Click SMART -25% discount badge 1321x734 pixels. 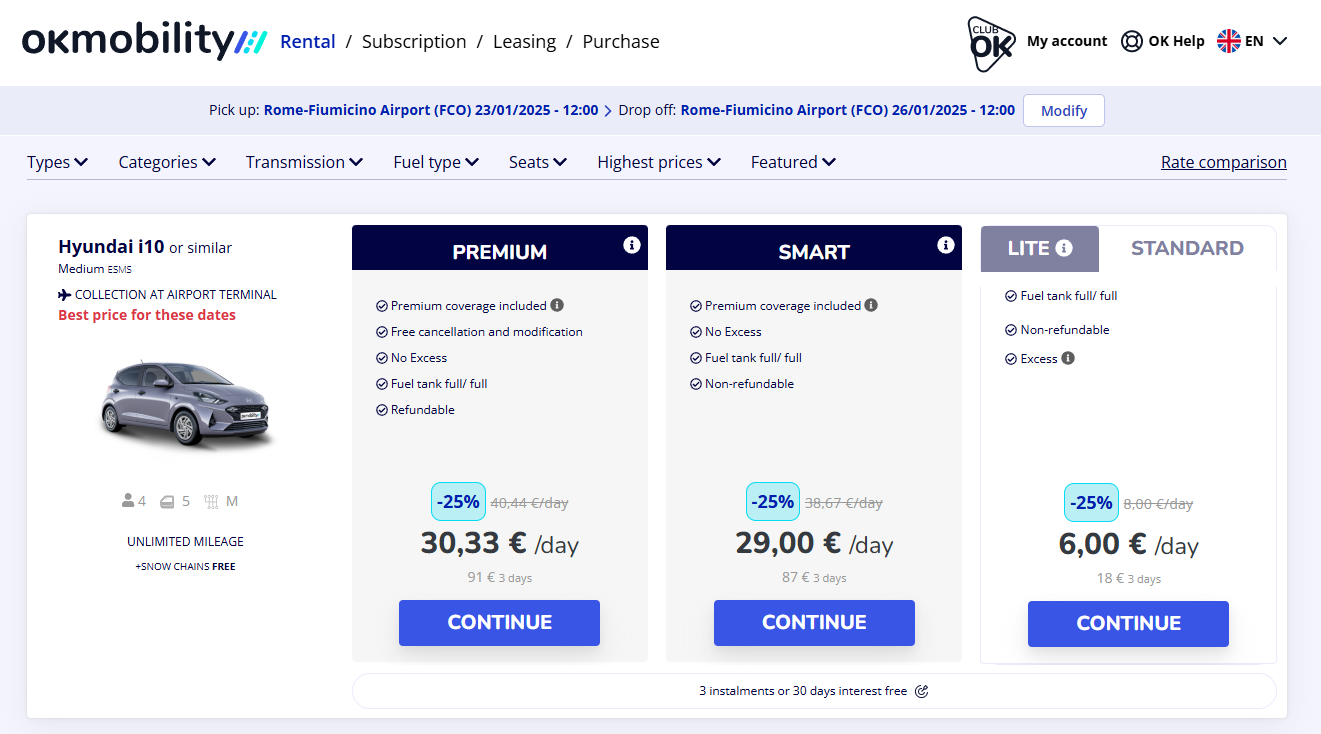[773, 501]
